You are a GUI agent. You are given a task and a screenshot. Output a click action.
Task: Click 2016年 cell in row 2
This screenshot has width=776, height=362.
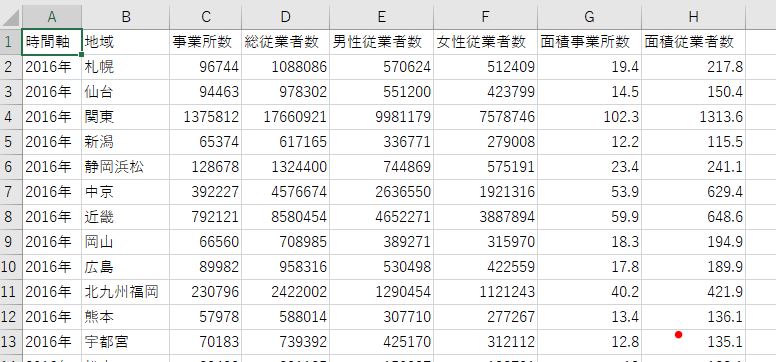point(52,67)
